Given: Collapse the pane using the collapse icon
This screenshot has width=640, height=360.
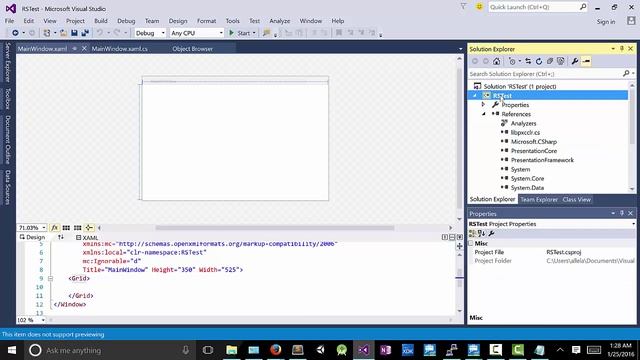Looking at the screenshot, I should pyautogui.click(x=460, y=237).
